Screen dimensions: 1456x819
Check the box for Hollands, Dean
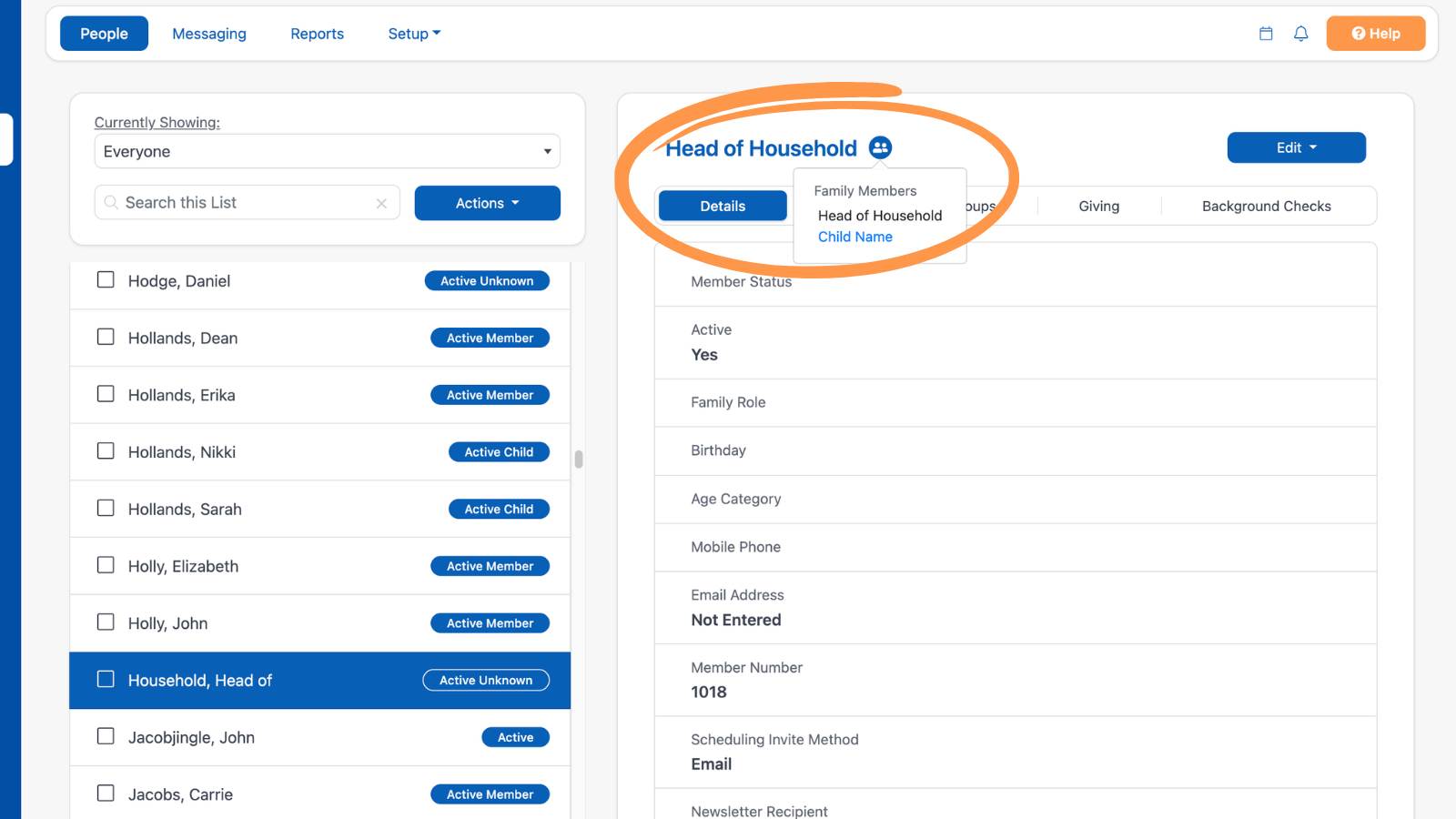(x=106, y=337)
